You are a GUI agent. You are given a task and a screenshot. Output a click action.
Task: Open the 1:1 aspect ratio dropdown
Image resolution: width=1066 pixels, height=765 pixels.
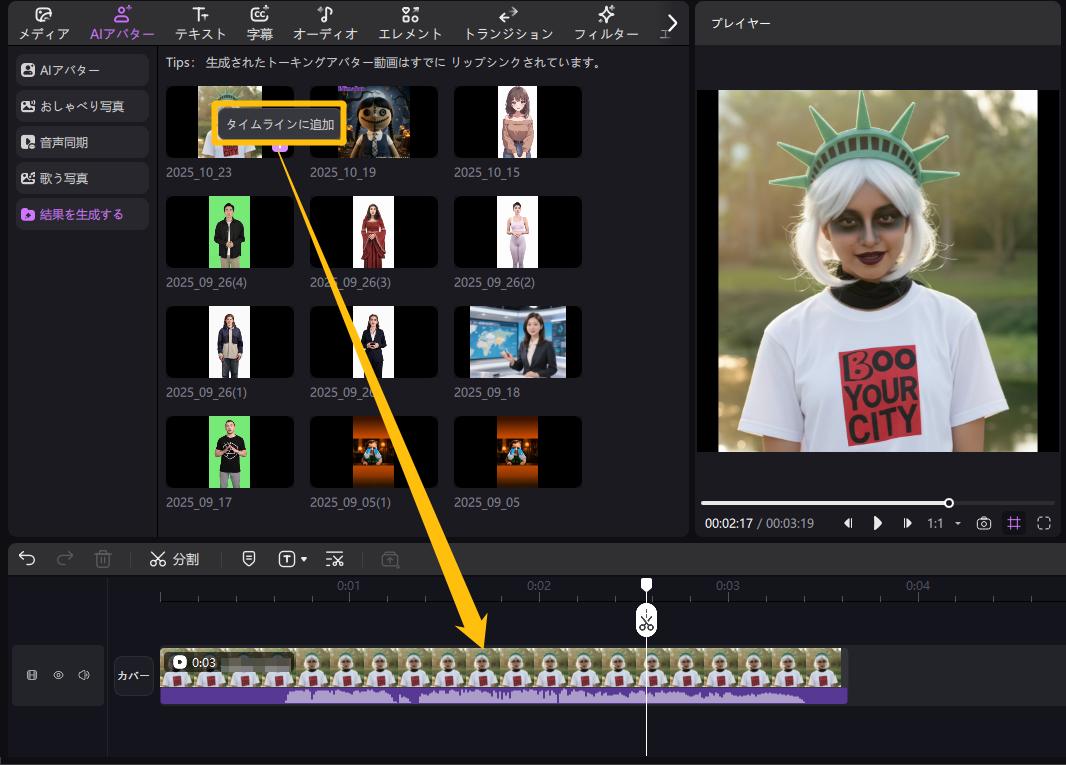point(944,523)
